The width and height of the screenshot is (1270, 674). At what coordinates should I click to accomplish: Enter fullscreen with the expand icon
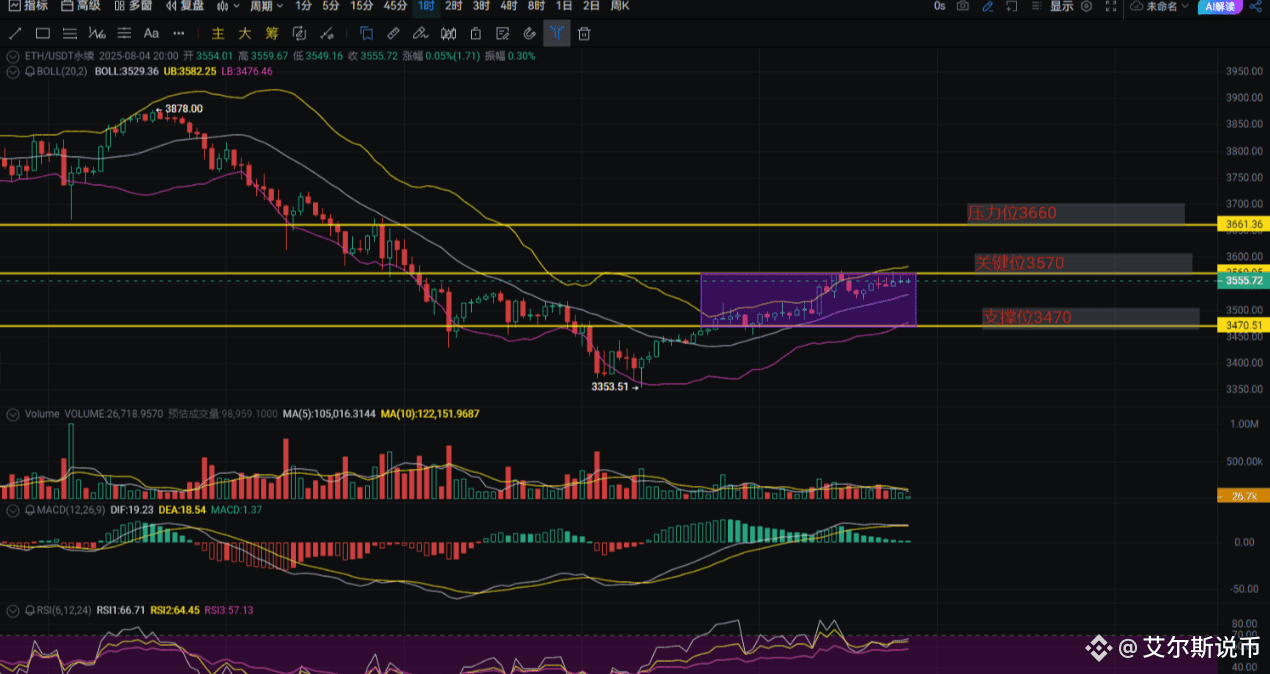pyautogui.click(x=1111, y=6)
